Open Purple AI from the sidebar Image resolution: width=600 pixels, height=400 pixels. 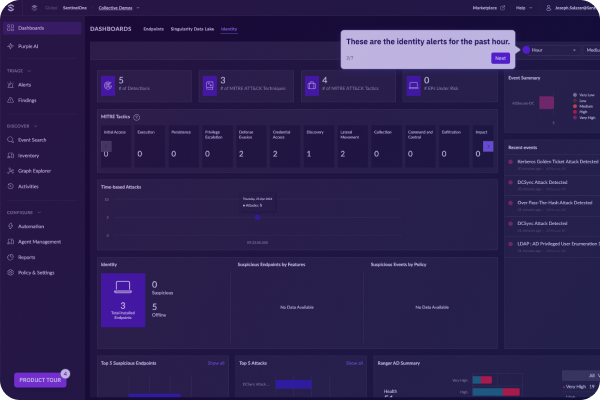[x=27, y=47]
